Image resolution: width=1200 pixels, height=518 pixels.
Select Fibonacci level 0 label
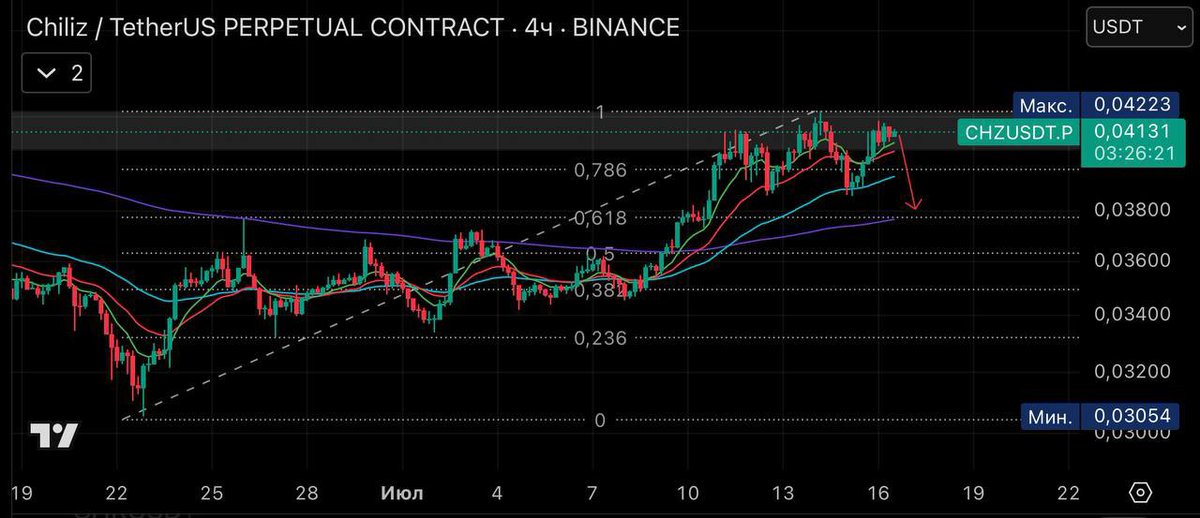[600, 420]
